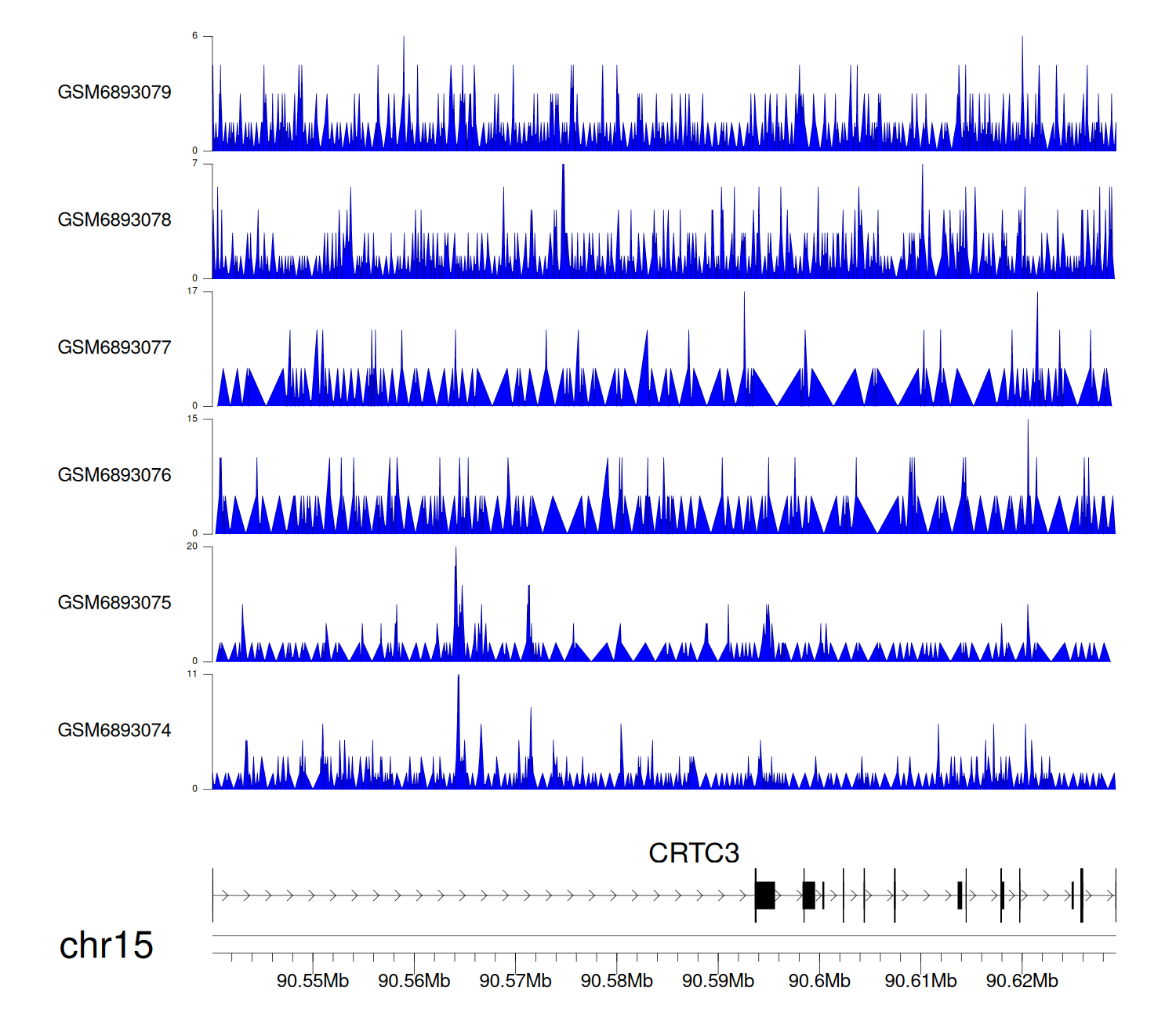The width and height of the screenshot is (1176, 1035).
Task: Click the 90.55Mb axis tick label
Action: click(x=313, y=981)
